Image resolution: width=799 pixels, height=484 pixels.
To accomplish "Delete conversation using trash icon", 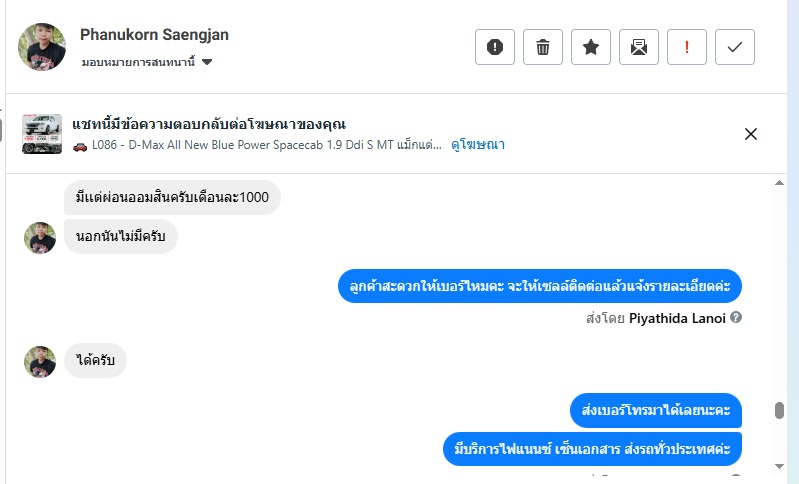I will [x=542, y=47].
